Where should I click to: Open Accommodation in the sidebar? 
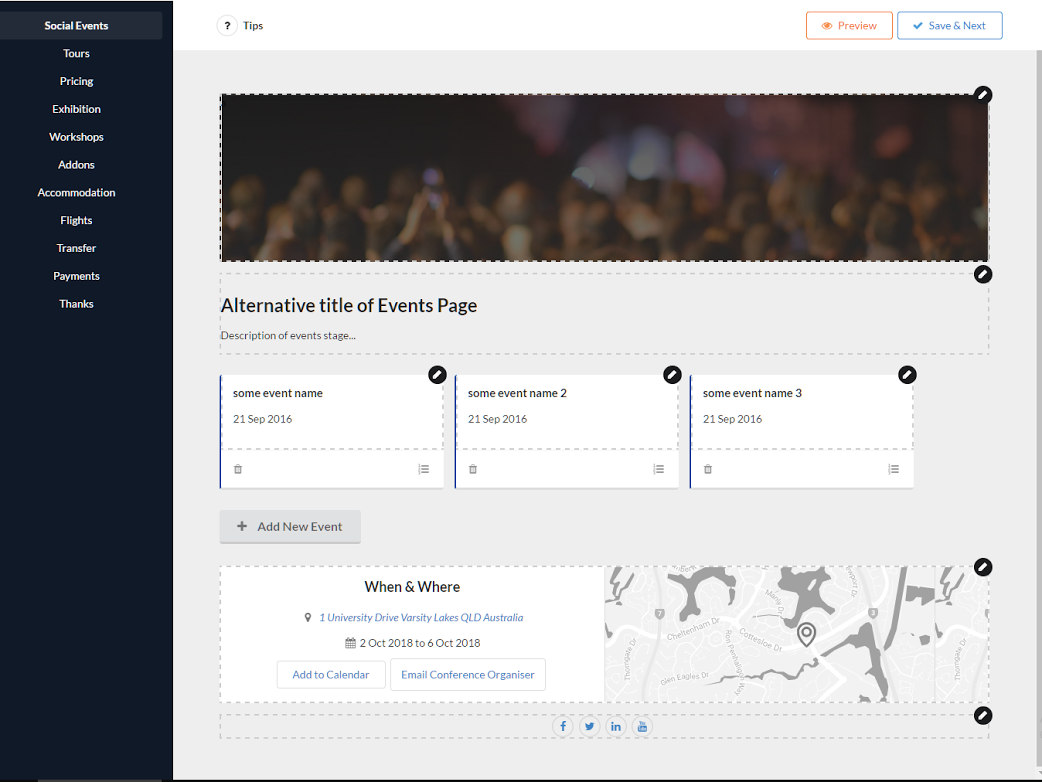point(76,193)
